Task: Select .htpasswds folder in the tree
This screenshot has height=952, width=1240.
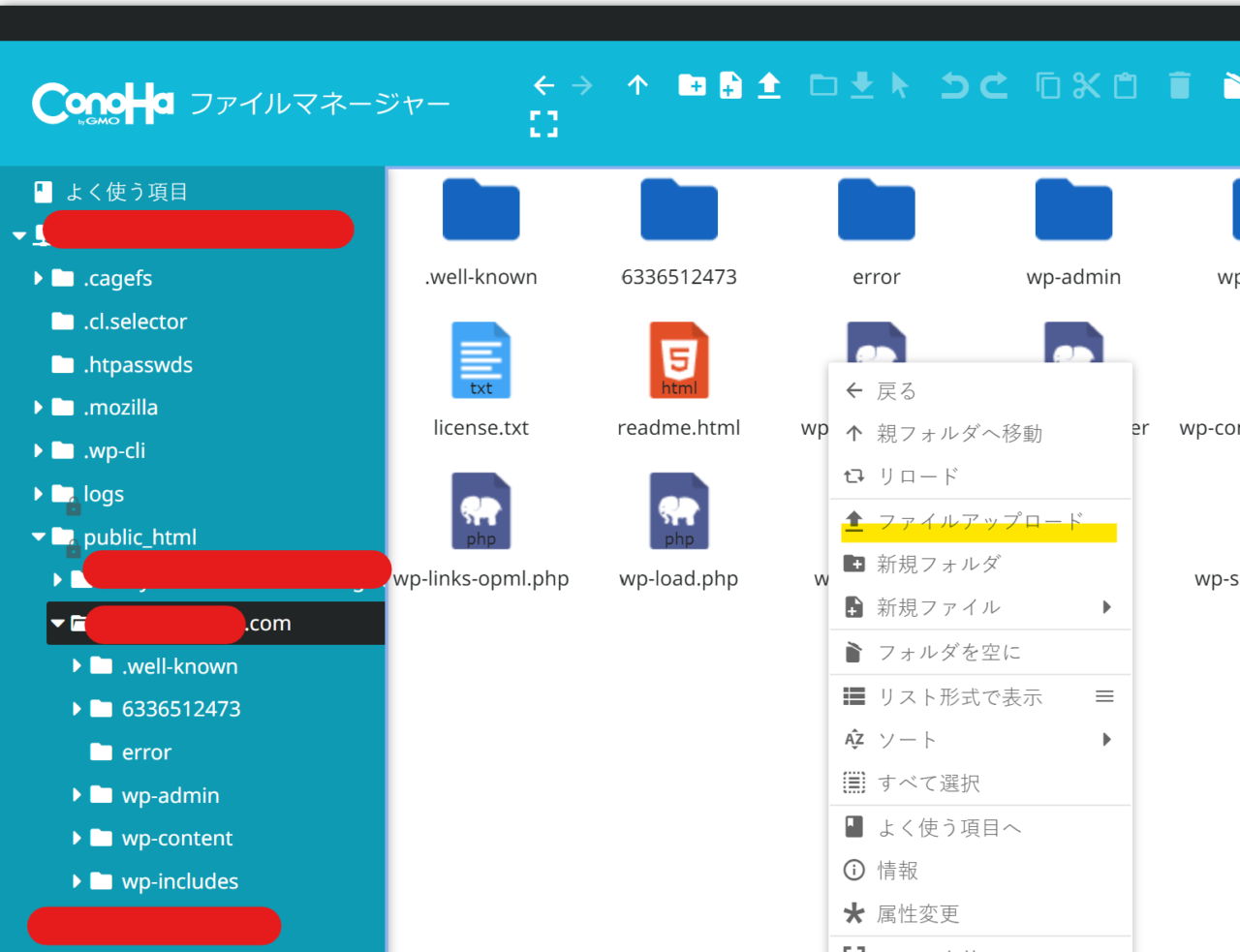Action: [x=138, y=365]
